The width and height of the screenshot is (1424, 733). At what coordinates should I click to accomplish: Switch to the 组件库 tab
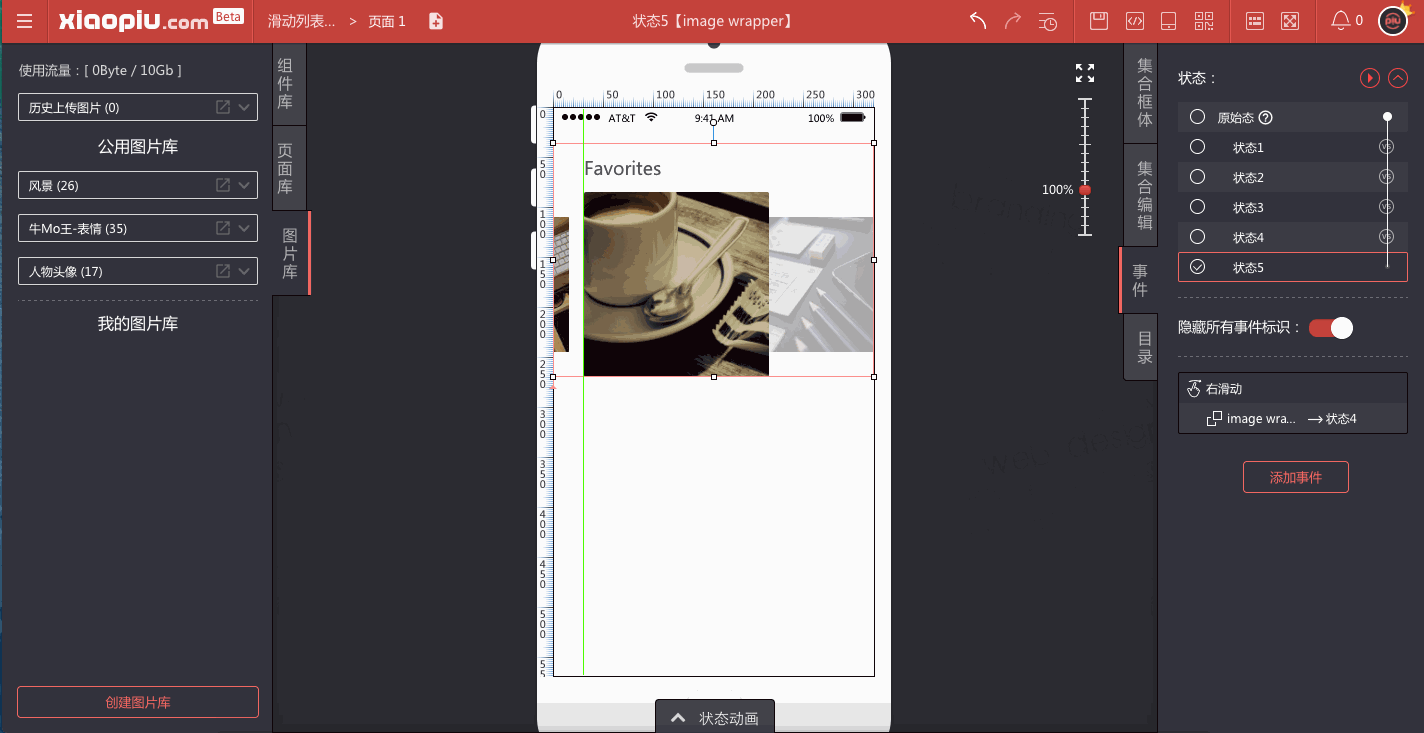tap(288, 82)
